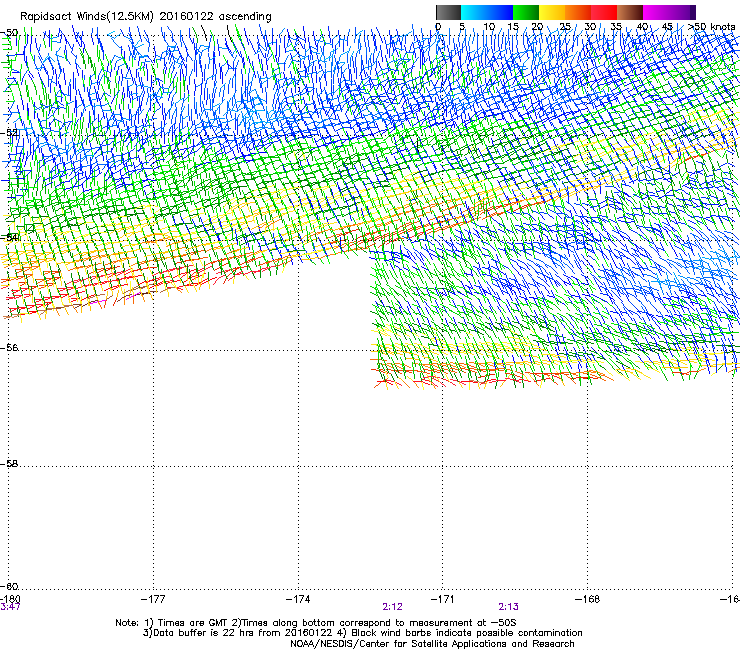Click the -171 longitude axis label
The image size is (740, 650).
(x=443, y=599)
